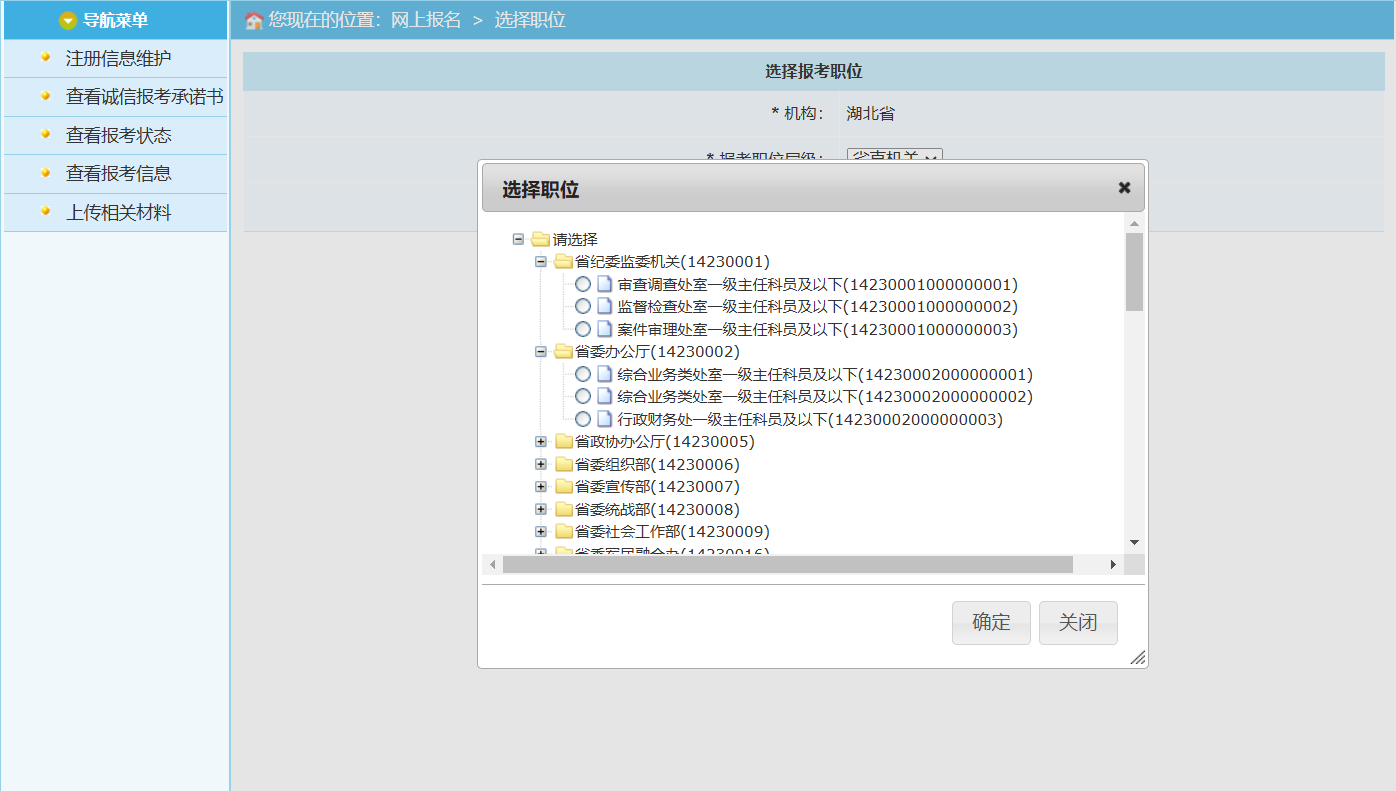The width and height of the screenshot is (1396, 791).
Task: Collapse the 省纪委监委机关 tree node
Action: [x=541, y=262]
